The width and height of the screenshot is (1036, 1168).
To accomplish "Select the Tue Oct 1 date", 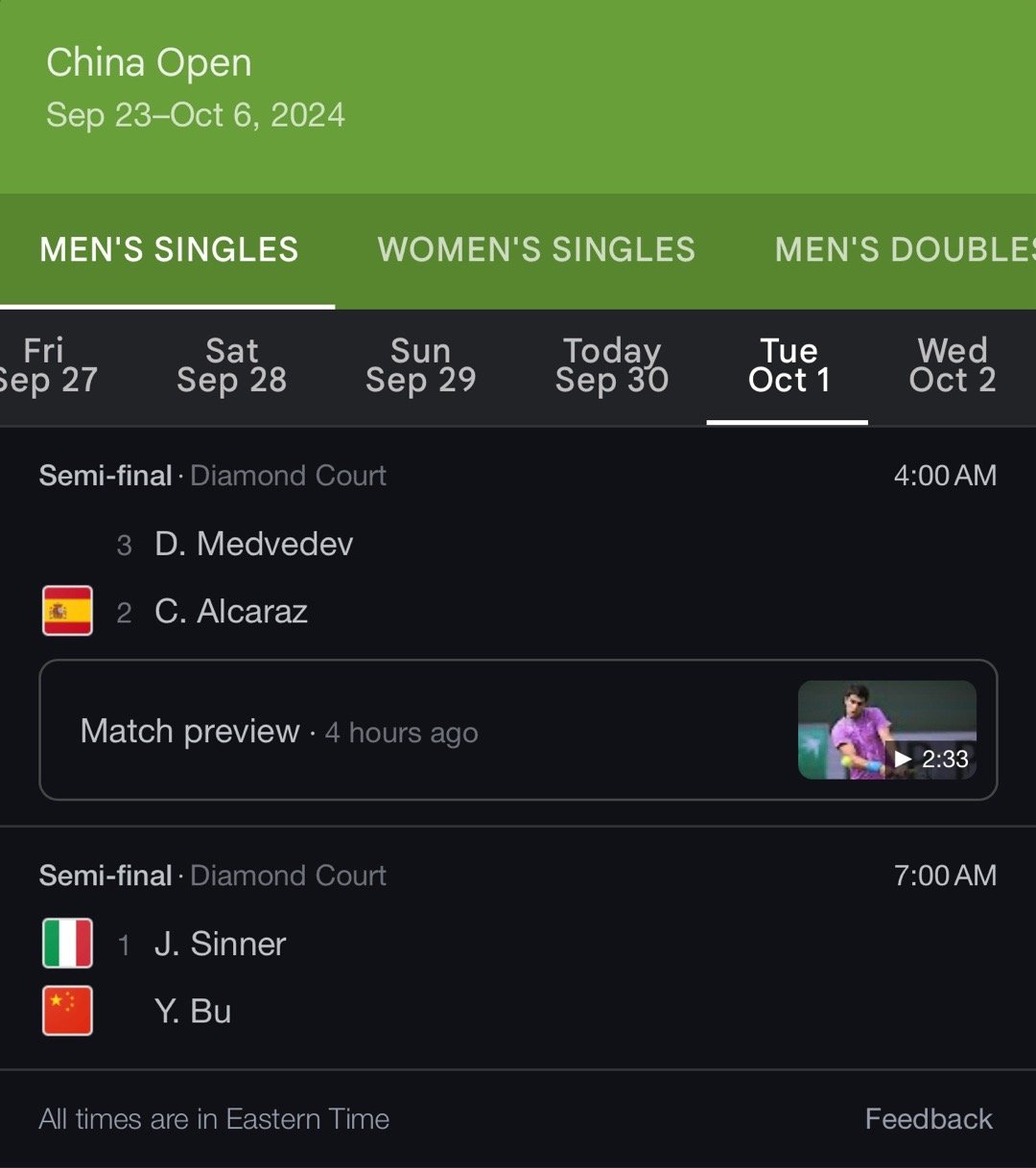I will 789,365.
